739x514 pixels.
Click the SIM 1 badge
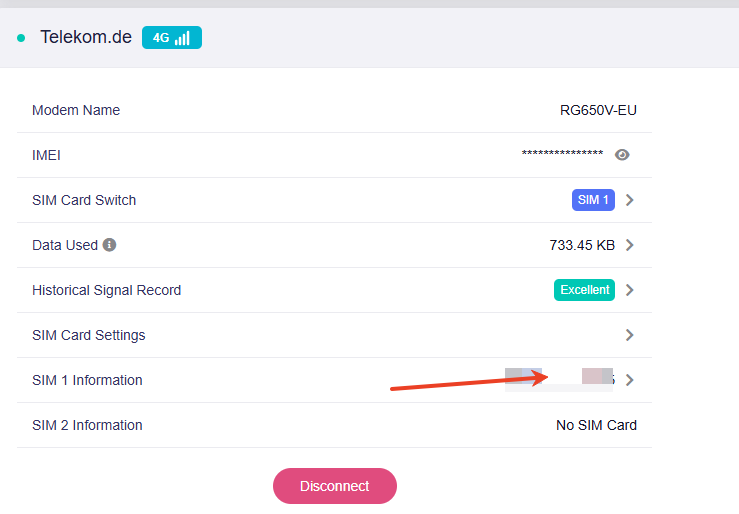pos(593,200)
